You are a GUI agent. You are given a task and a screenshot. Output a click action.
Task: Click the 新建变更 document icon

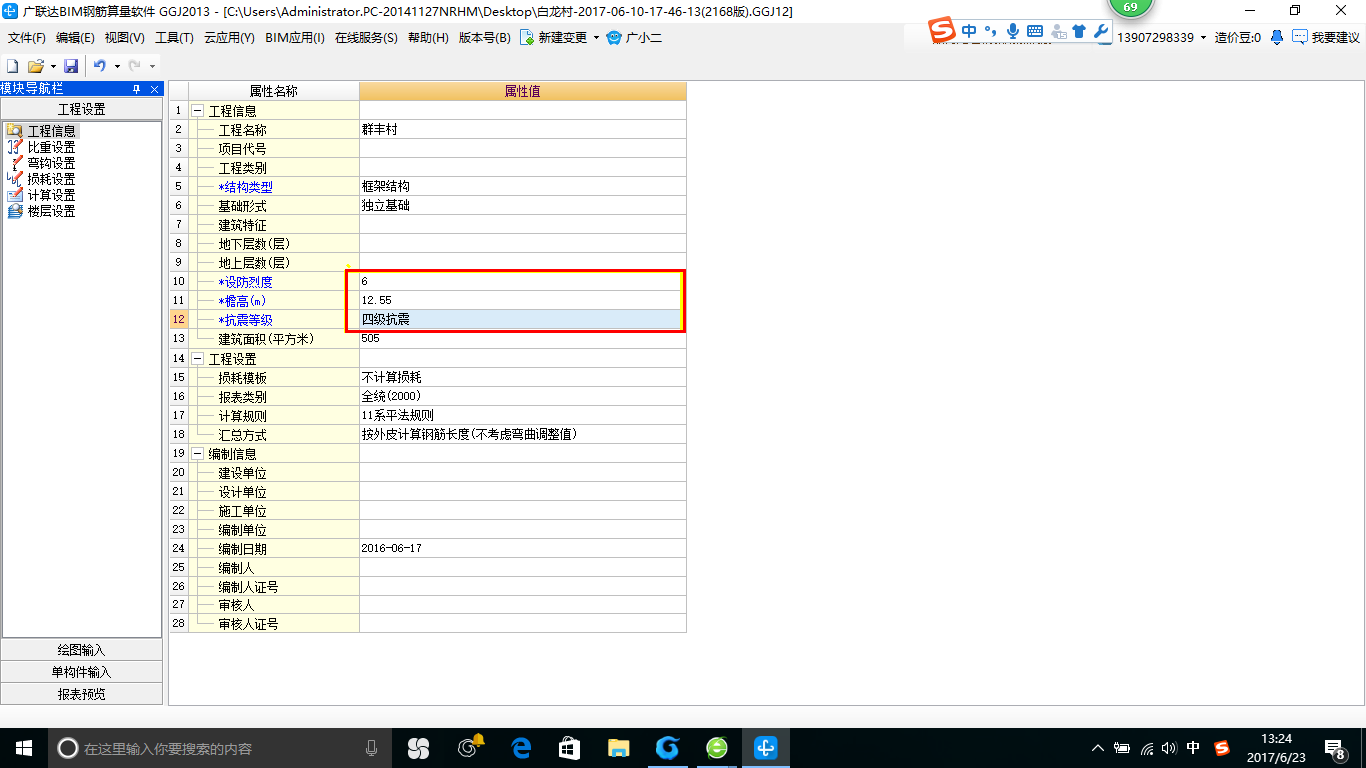coord(526,37)
